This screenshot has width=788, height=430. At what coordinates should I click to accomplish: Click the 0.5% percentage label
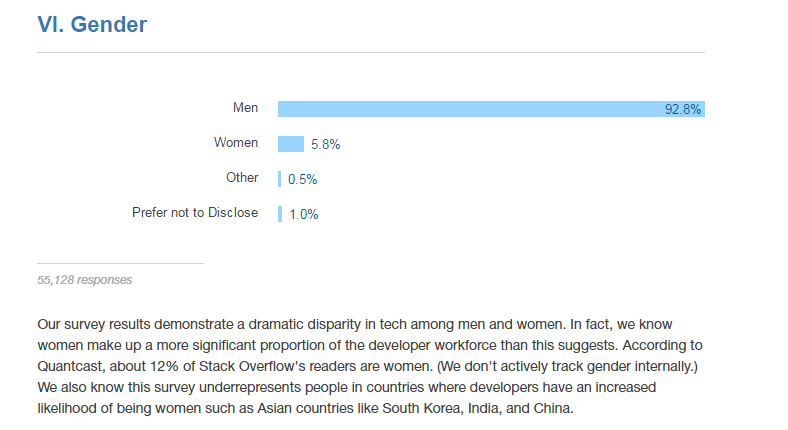(303, 179)
